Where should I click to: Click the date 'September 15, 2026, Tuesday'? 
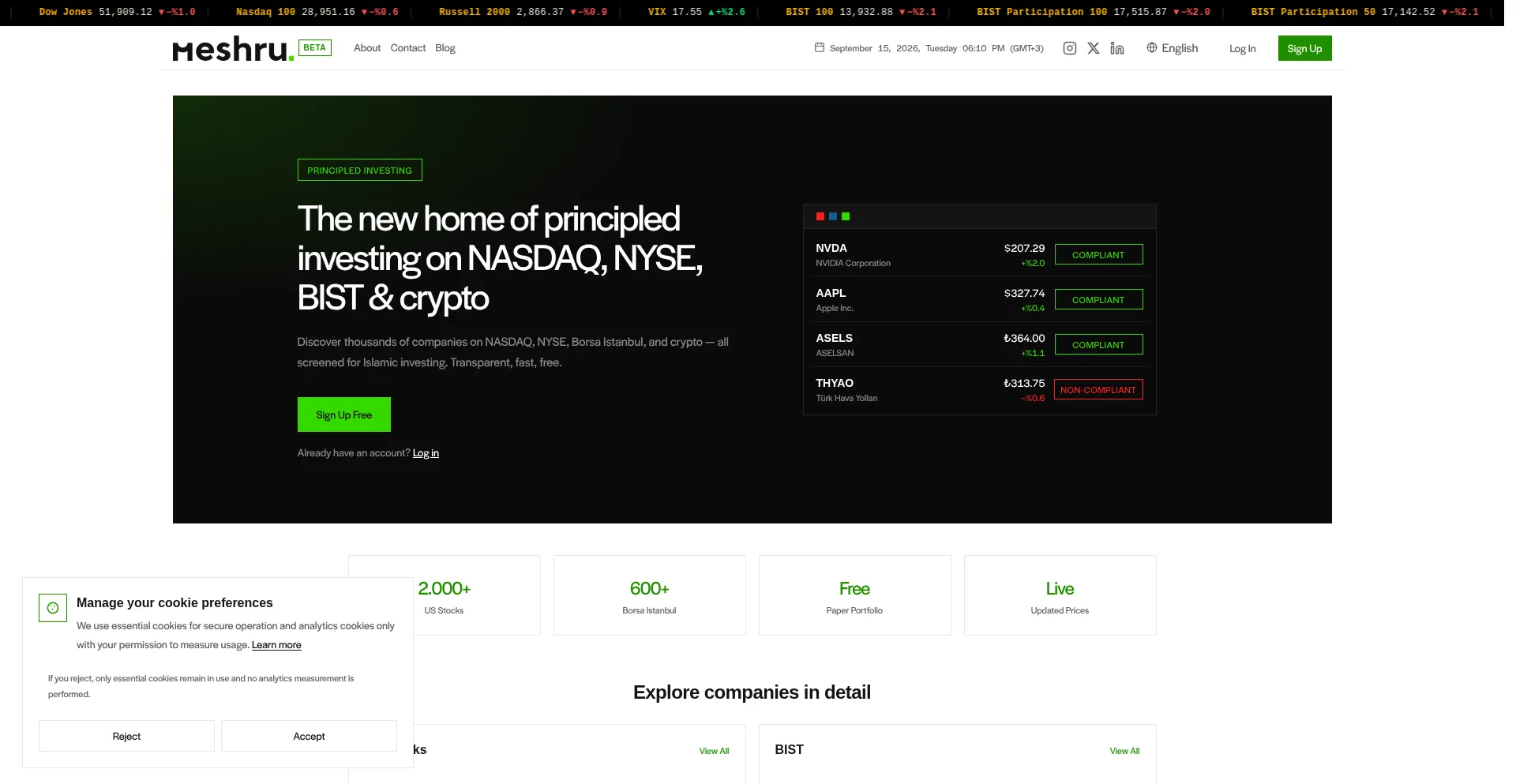[893, 48]
